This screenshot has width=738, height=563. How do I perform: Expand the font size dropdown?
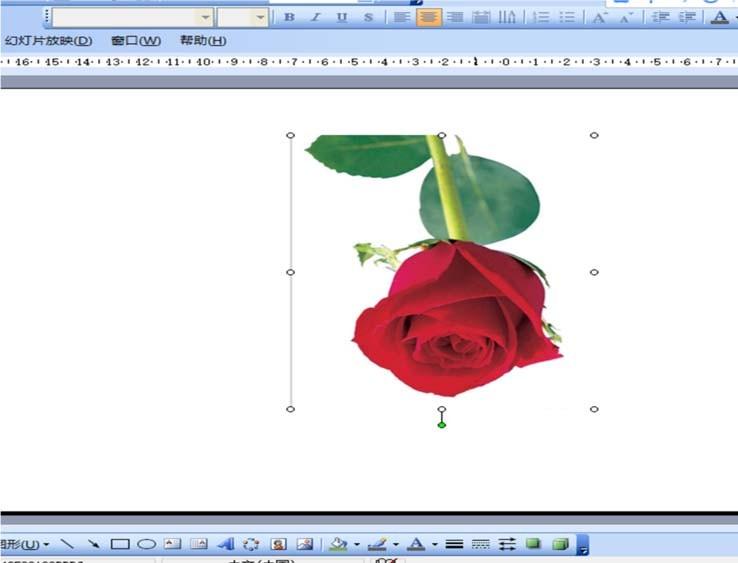[260, 17]
